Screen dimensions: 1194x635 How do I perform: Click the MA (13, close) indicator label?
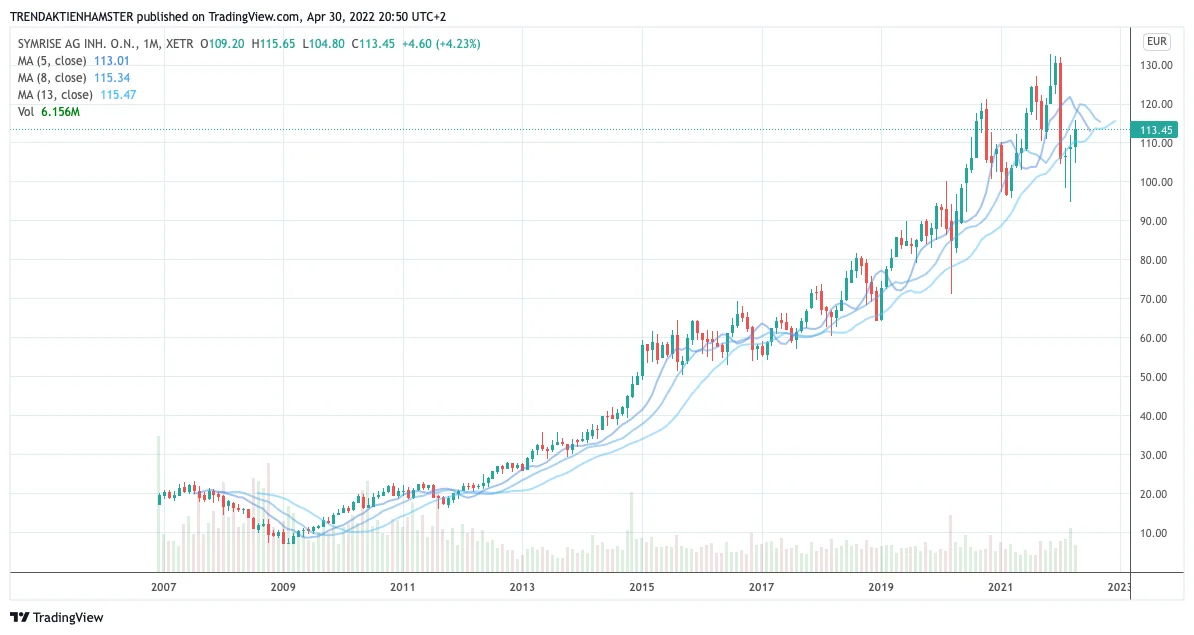click(x=55, y=94)
